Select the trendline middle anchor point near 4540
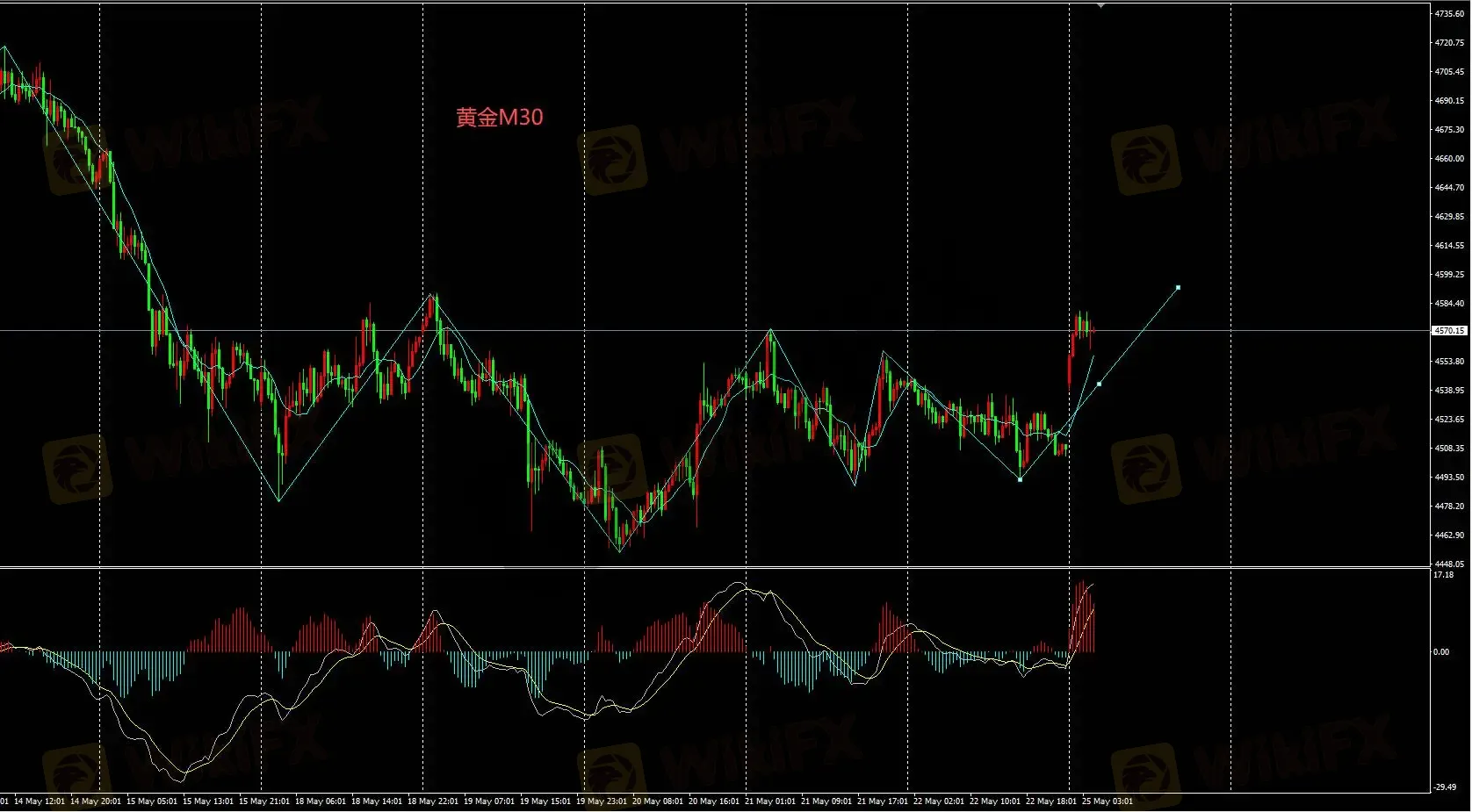This screenshot has height=812, width=1472. [1099, 384]
